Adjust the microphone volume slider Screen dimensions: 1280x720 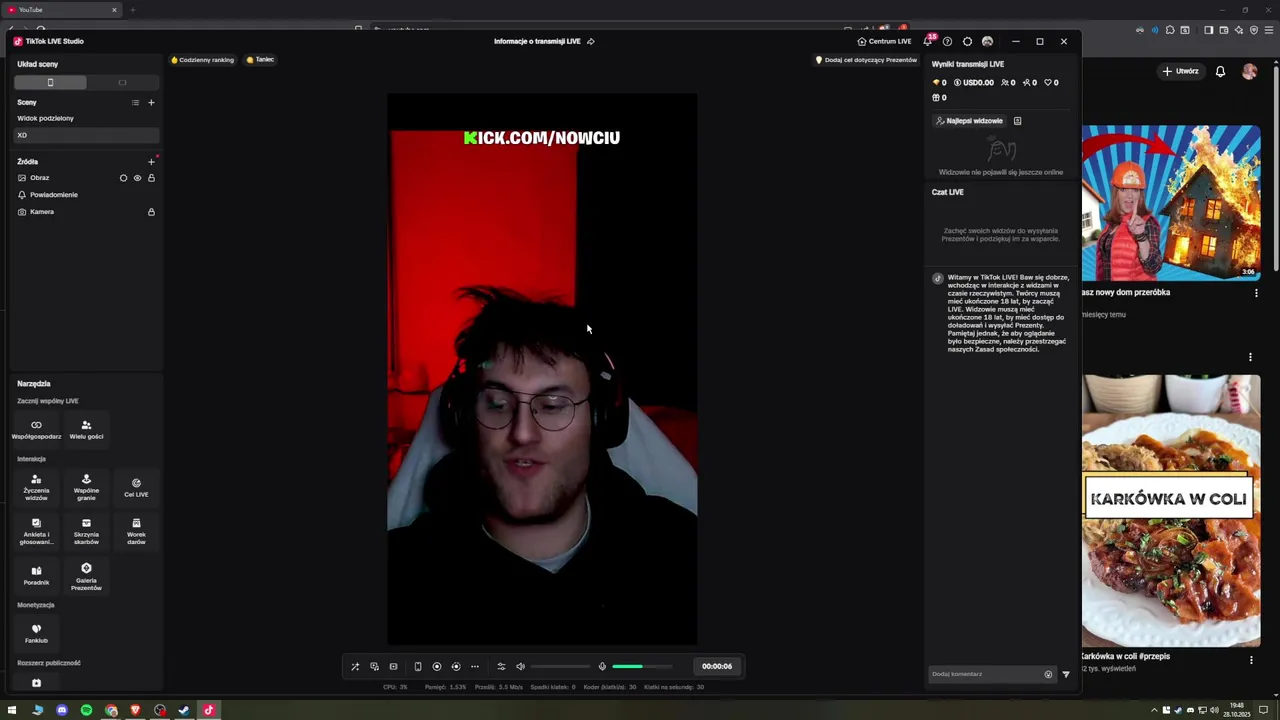642,666
